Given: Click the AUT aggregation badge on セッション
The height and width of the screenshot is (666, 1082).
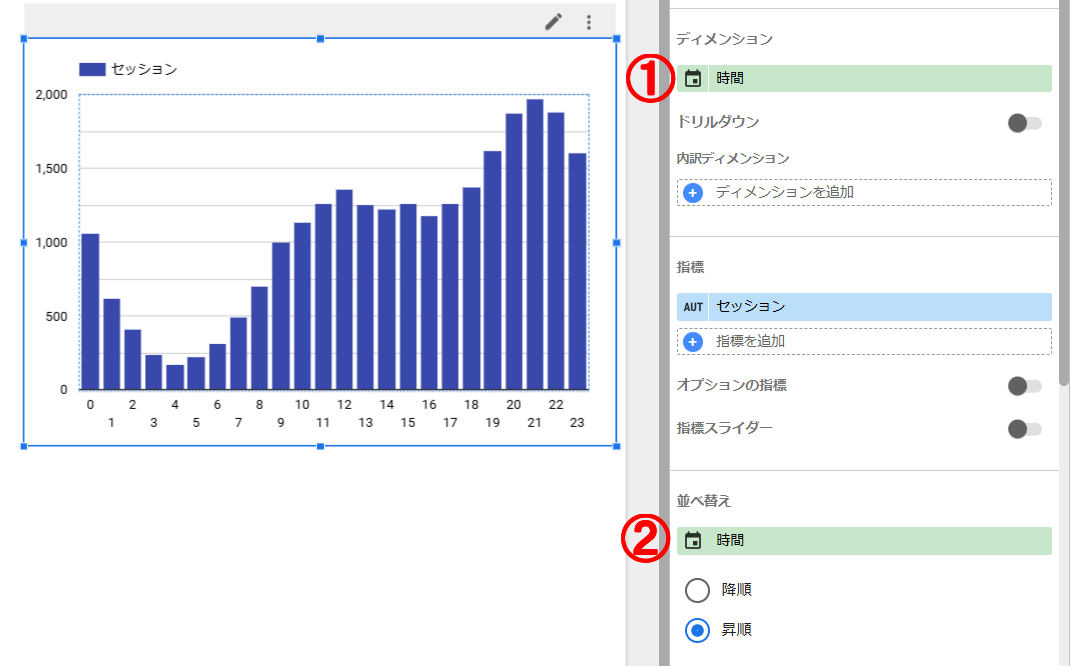Looking at the screenshot, I should [693, 306].
